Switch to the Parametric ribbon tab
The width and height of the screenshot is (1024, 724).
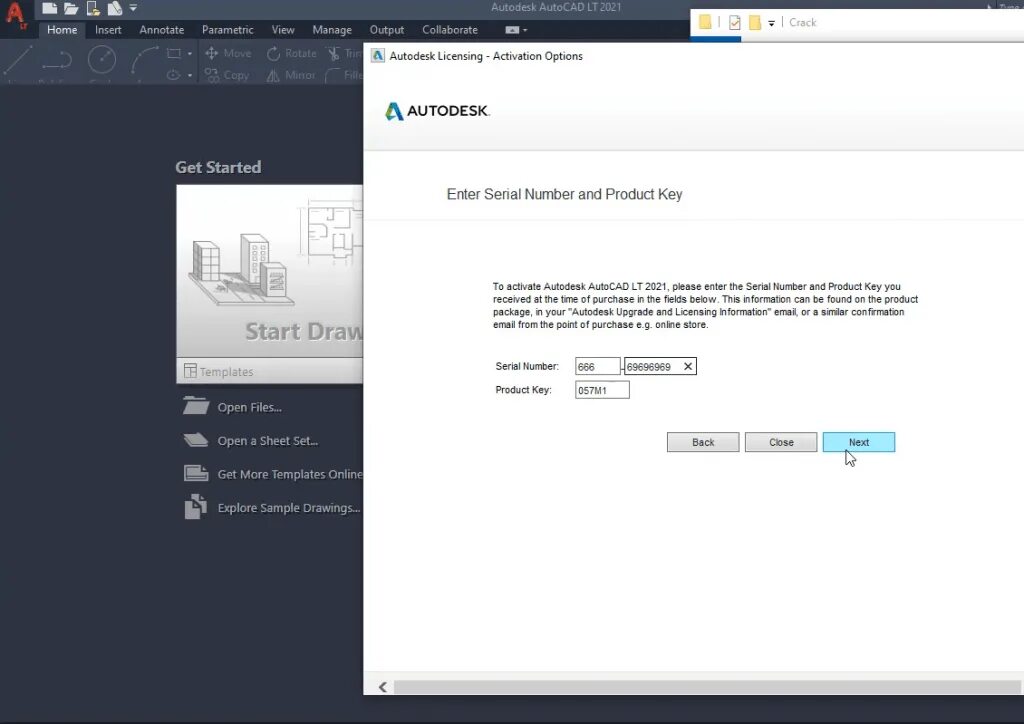click(x=227, y=30)
